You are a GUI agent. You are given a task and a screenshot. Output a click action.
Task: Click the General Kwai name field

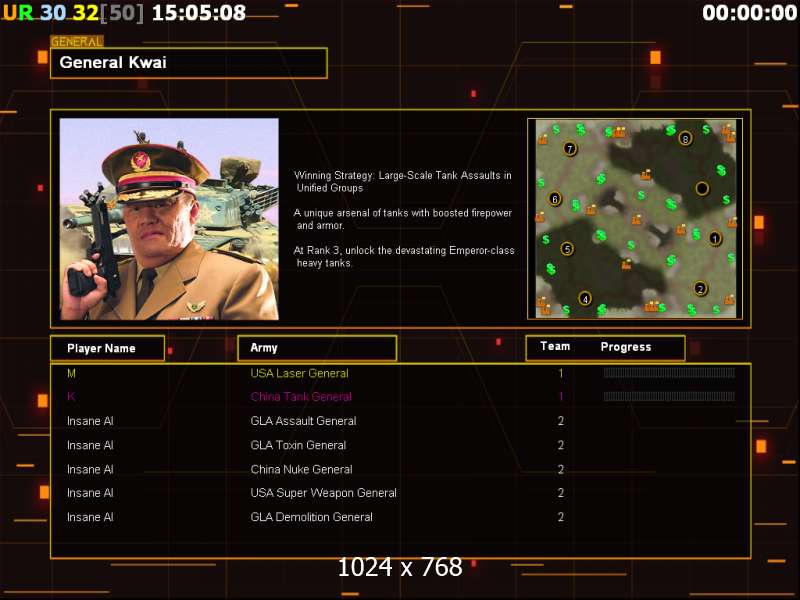(189, 63)
